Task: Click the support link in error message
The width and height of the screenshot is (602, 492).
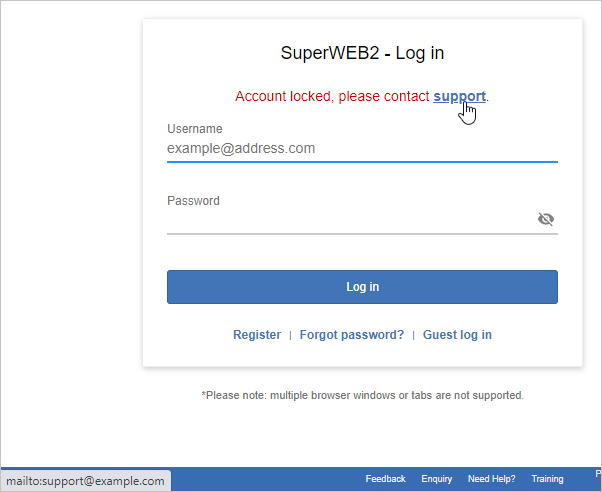Action: pos(459,96)
